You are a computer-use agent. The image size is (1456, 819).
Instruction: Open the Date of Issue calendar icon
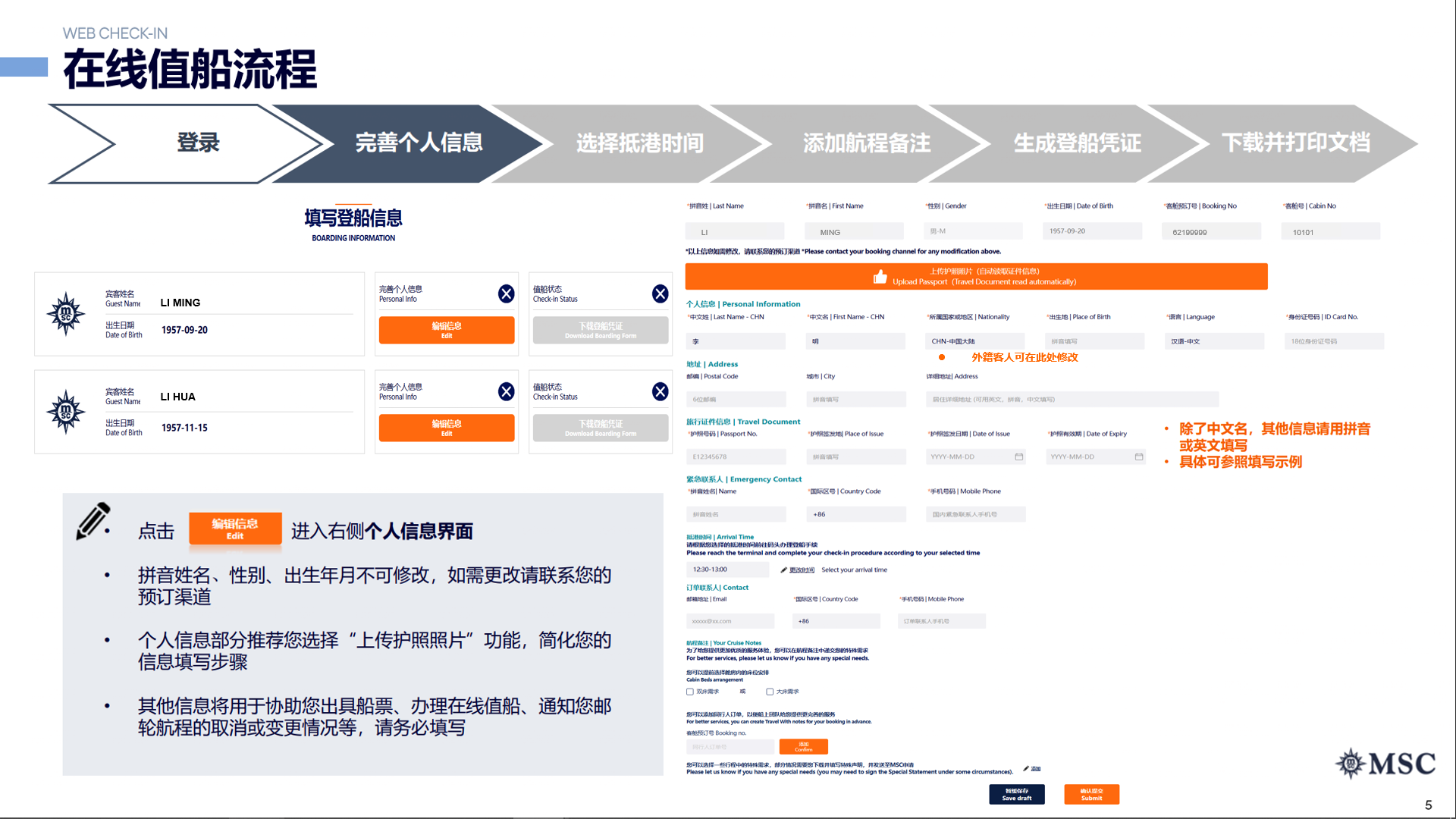tap(1018, 457)
